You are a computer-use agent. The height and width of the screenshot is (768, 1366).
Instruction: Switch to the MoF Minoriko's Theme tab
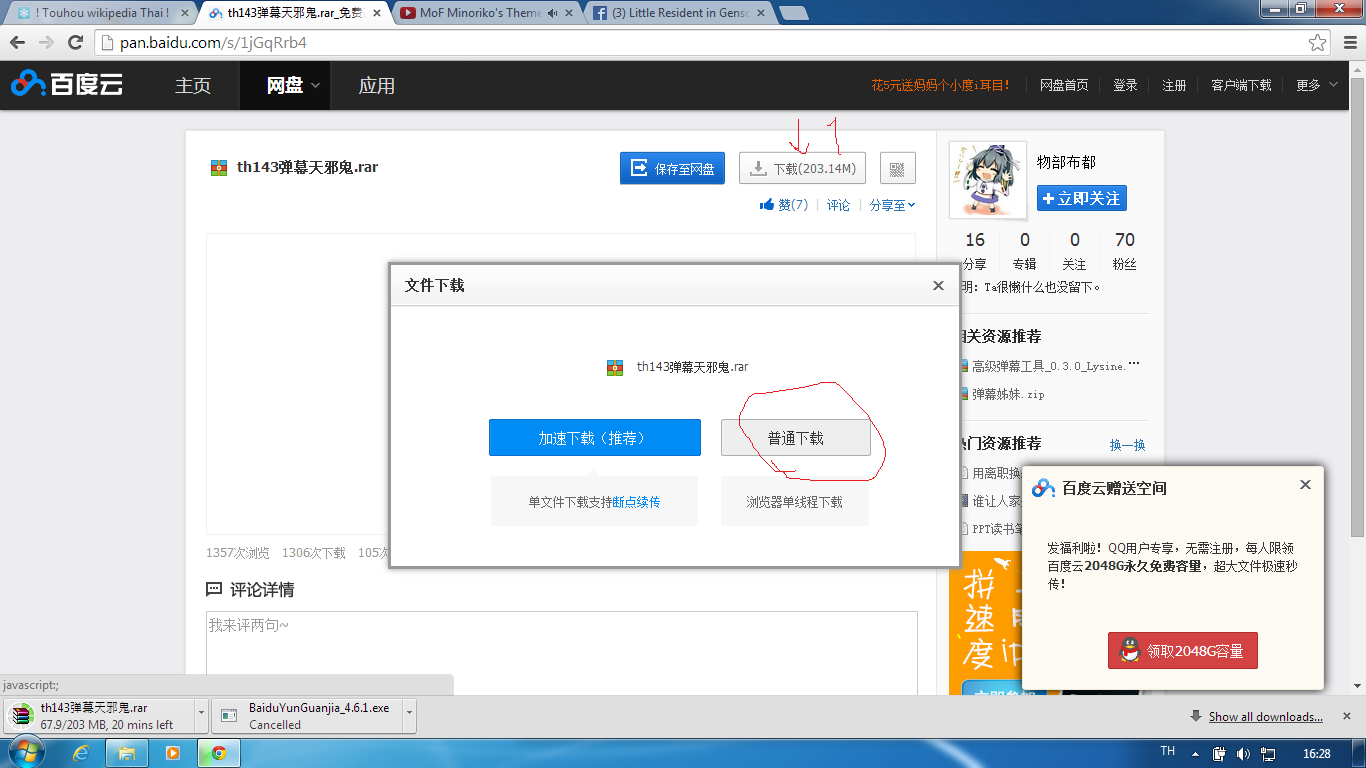tap(487, 13)
